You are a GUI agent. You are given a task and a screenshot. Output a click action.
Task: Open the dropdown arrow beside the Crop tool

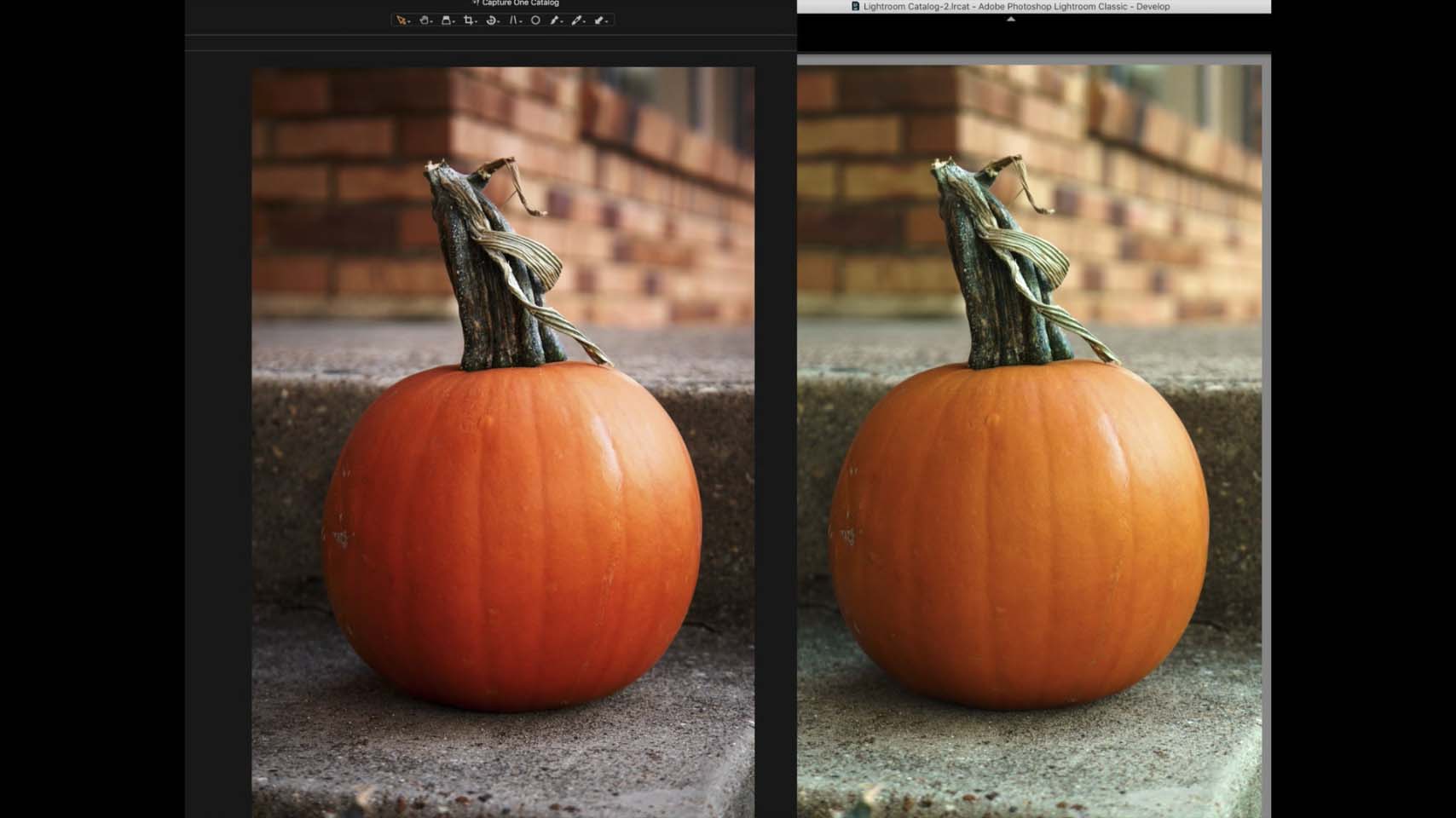tap(476, 22)
